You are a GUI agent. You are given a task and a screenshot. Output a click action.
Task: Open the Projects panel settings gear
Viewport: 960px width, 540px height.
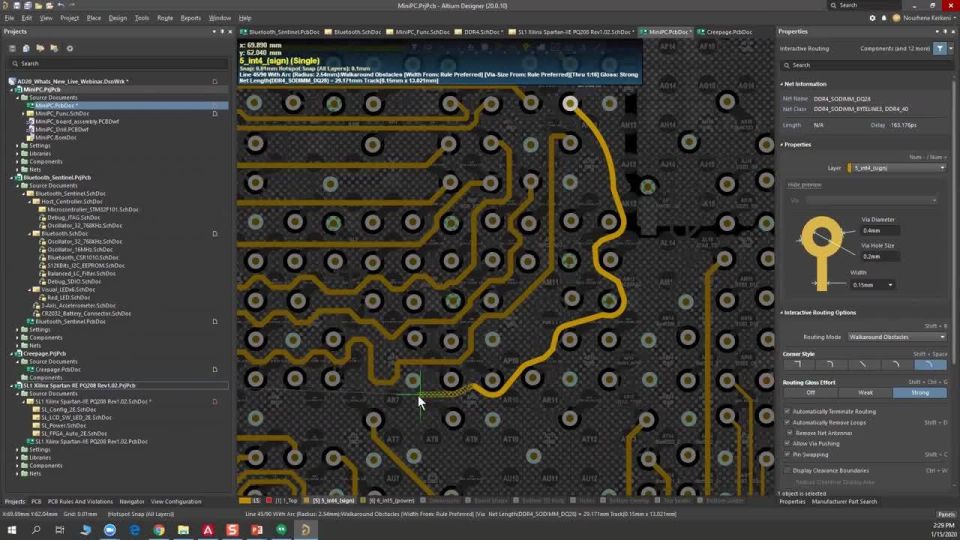pyautogui.click(x=70, y=48)
